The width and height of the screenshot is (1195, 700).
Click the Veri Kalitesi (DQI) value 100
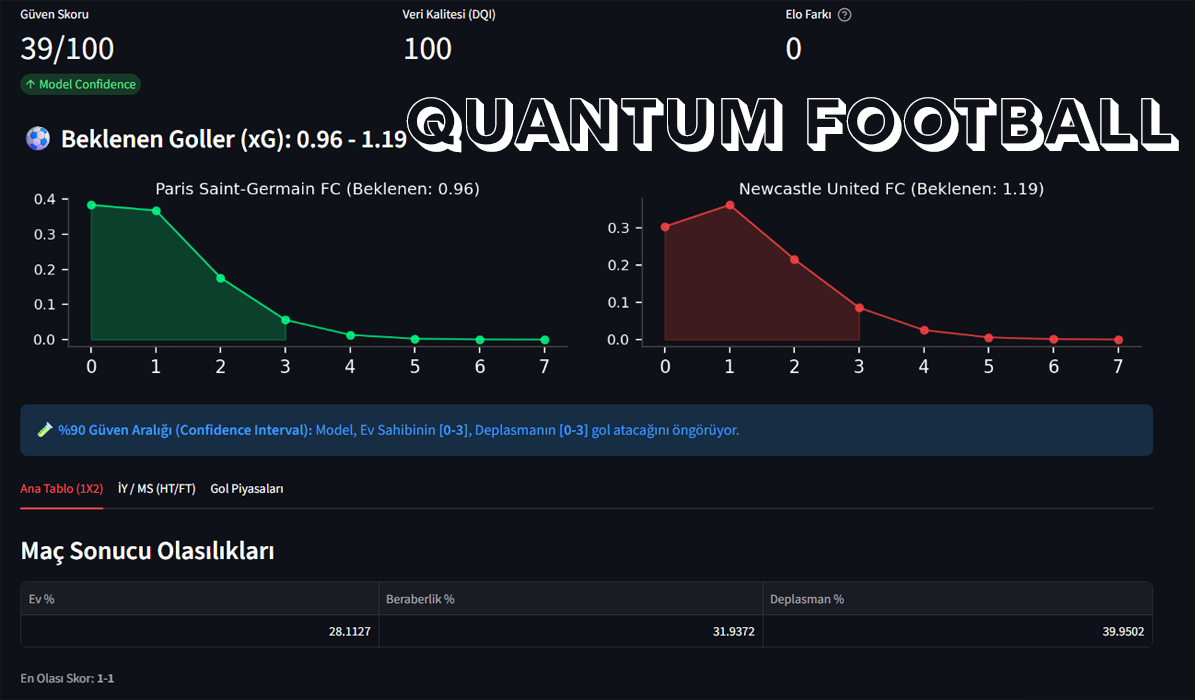pyautogui.click(x=428, y=48)
